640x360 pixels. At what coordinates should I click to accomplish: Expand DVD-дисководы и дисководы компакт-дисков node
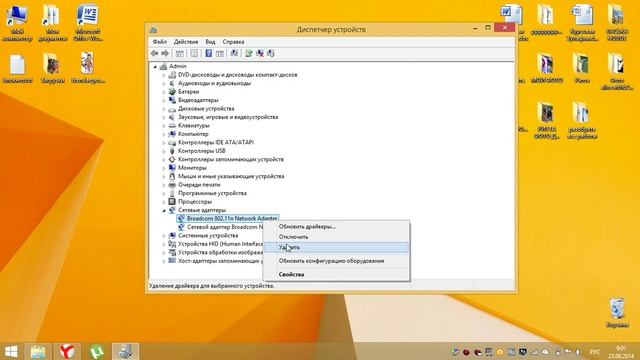(164, 75)
